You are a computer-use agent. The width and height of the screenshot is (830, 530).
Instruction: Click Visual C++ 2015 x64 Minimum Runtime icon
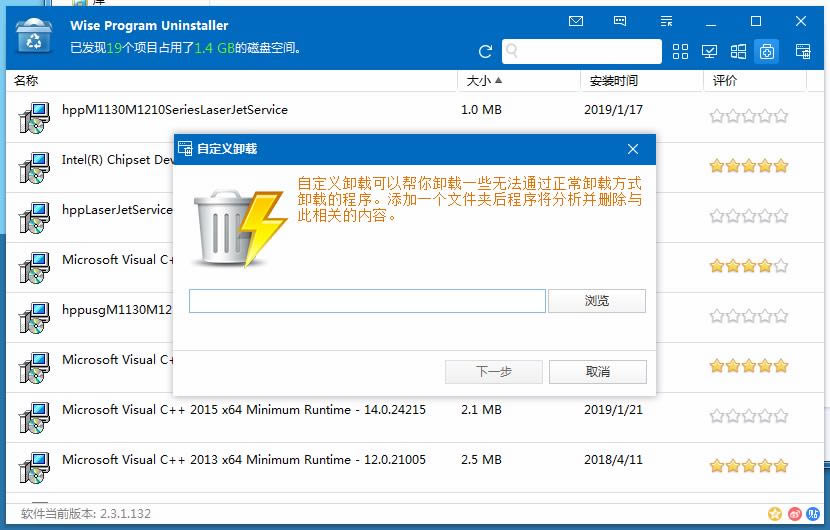click(34, 418)
